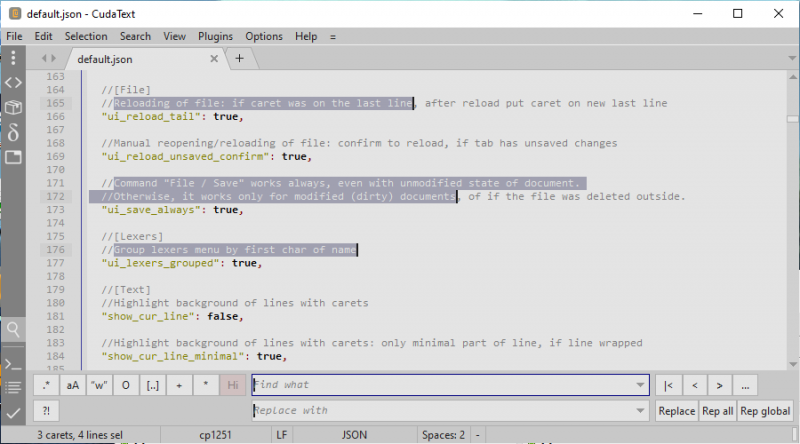Screen dimensions: 800x444
Task: Open the Options menu
Action: (x=264, y=36)
